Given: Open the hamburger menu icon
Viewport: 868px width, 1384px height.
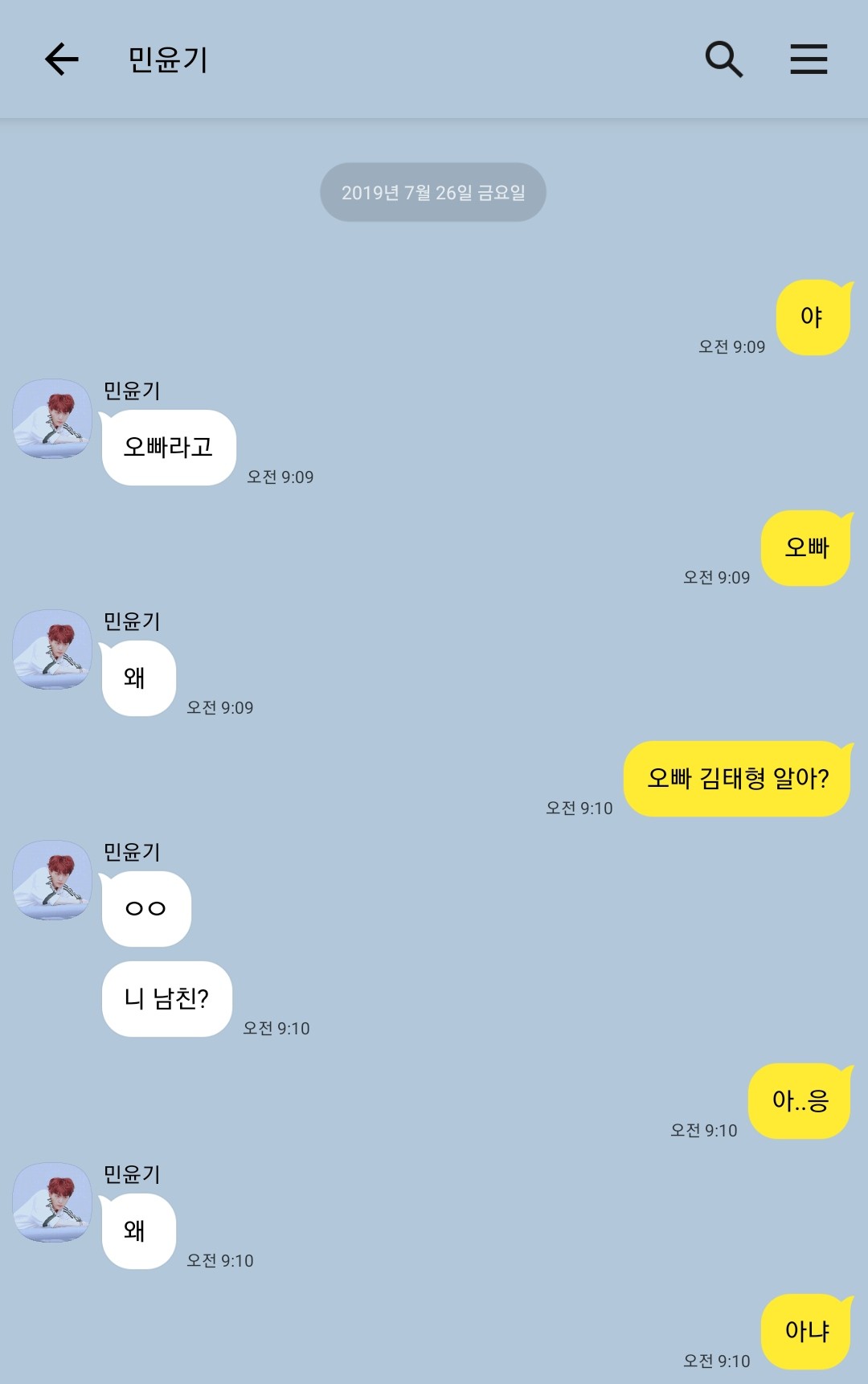Looking at the screenshot, I should [x=809, y=59].
